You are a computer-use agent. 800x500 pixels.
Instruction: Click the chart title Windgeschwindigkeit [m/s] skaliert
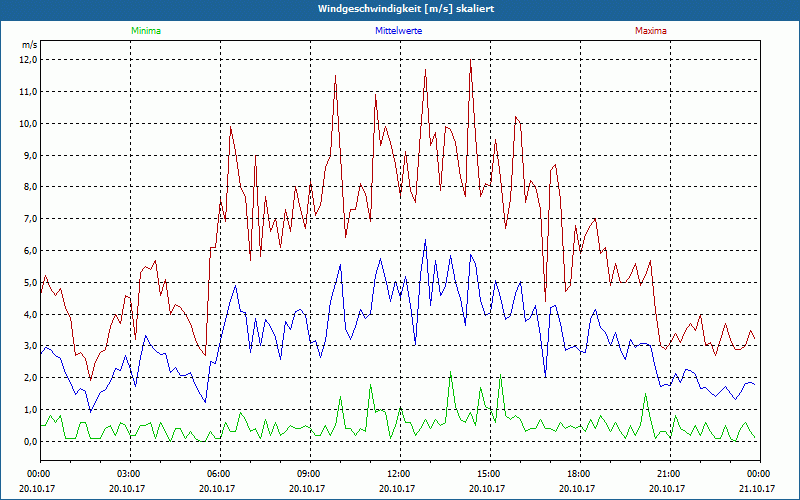coord(406,9)
